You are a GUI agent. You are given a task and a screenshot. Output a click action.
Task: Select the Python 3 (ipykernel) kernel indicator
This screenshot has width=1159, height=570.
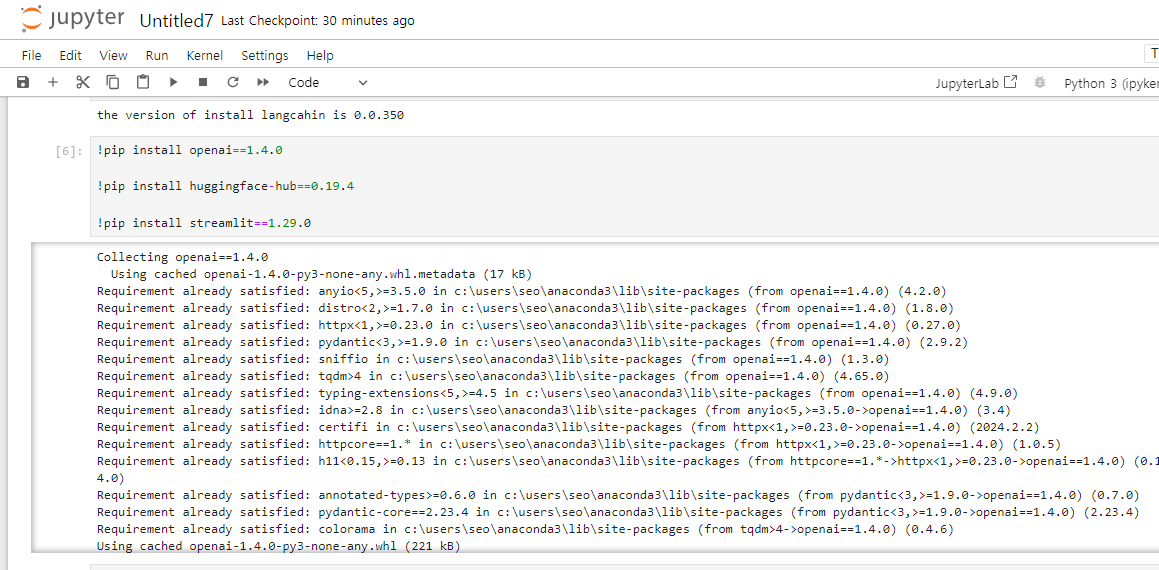[x=1111, y=83]
